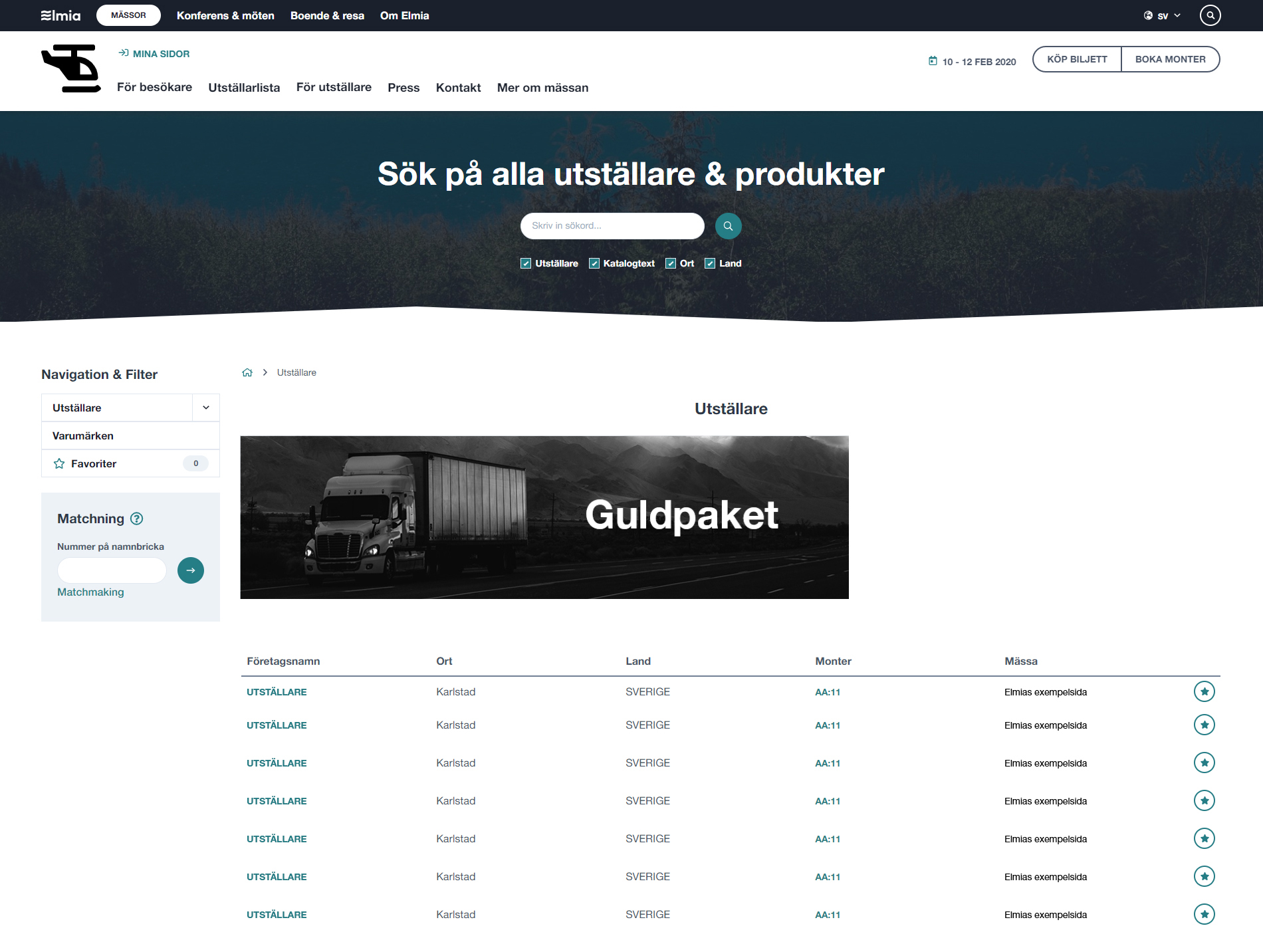
Task: Open the sv language dropdown
Action: (1168, 15)
